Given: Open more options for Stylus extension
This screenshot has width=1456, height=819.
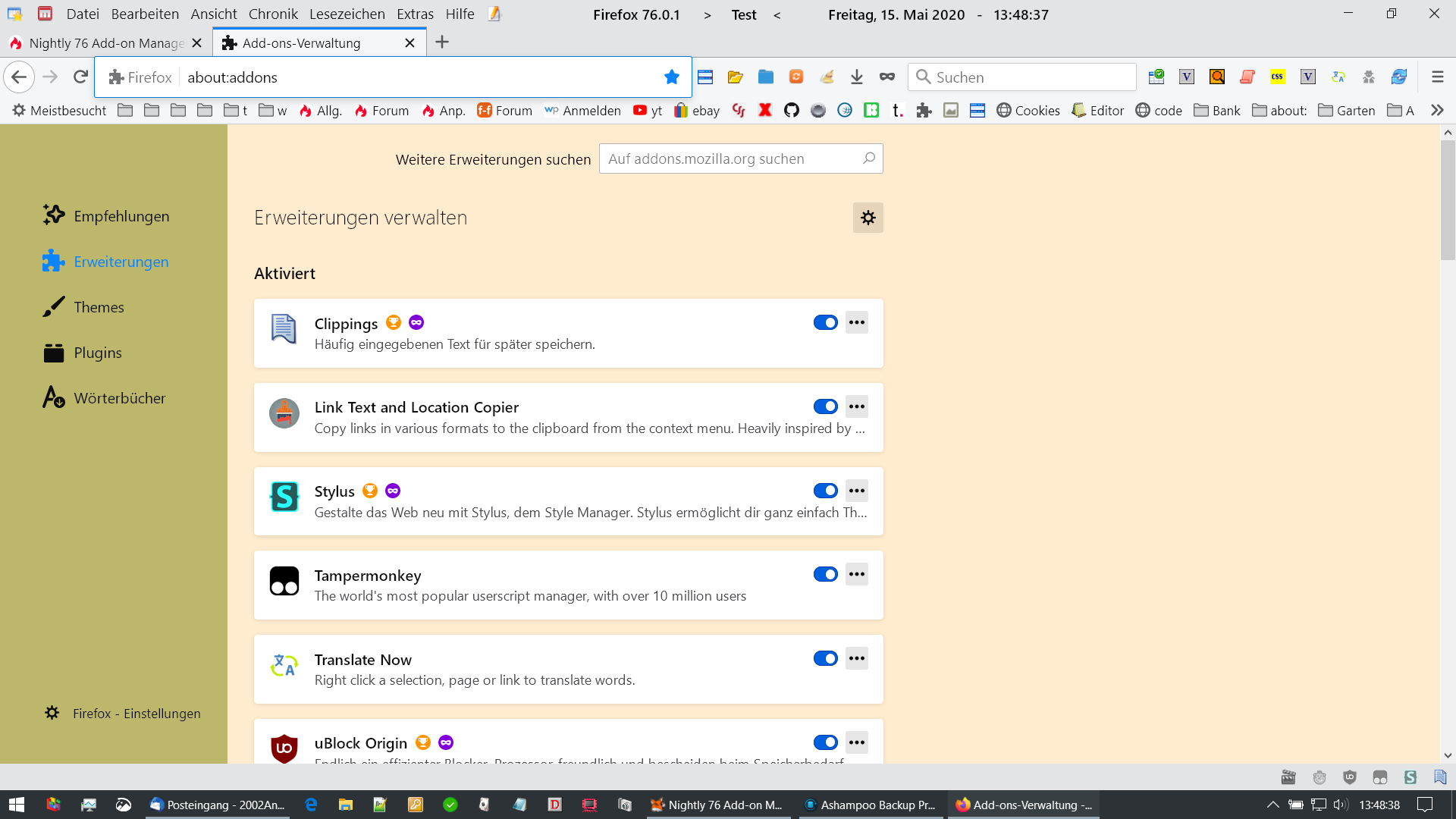Looking at the screenshot, I should [857, 491].
